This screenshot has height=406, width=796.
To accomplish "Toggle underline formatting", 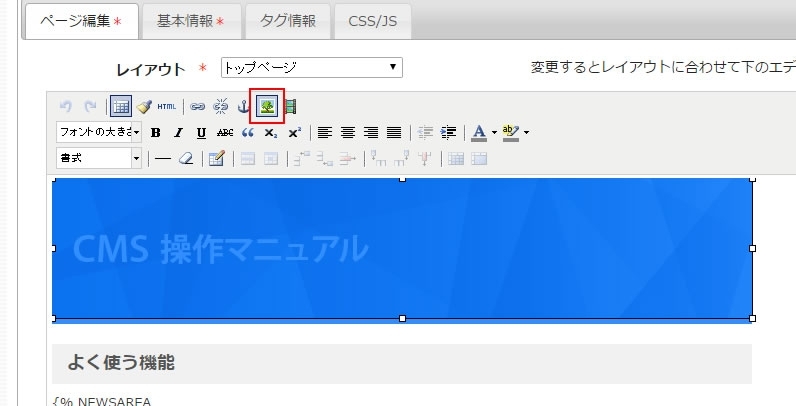I will 202,133.
